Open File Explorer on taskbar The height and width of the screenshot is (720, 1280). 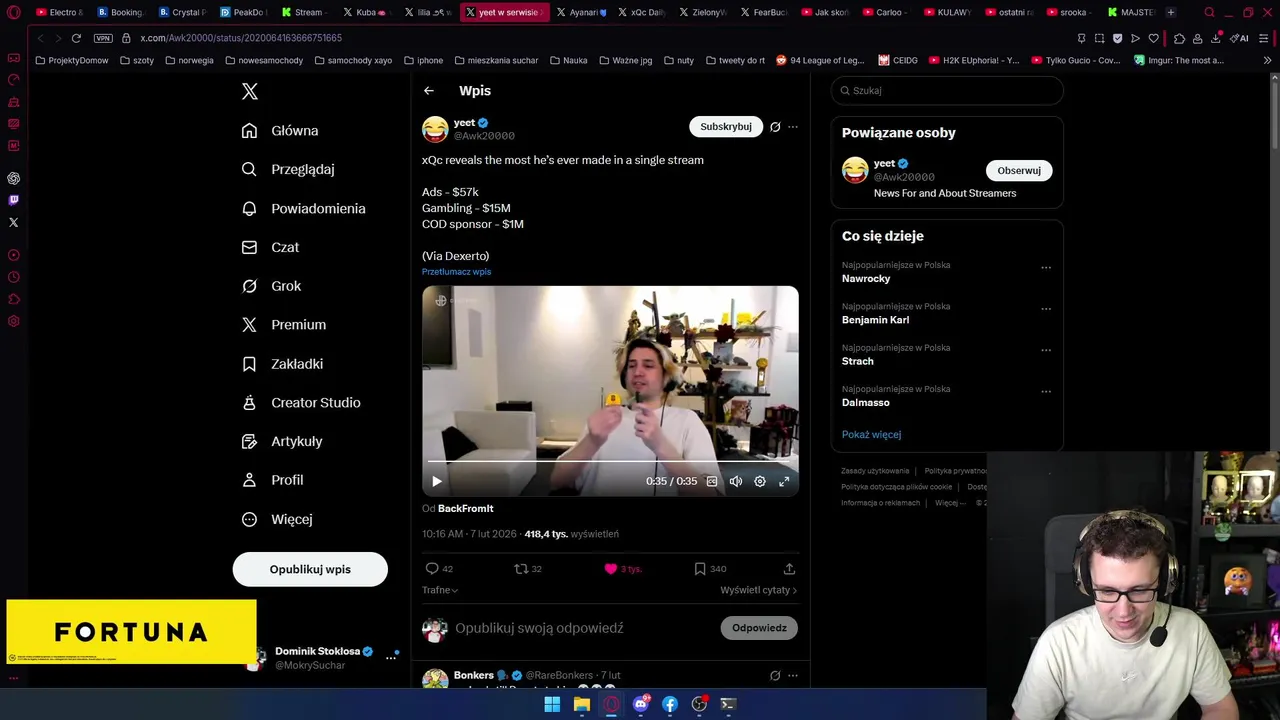pyautogui.click(x=581, y=704)
